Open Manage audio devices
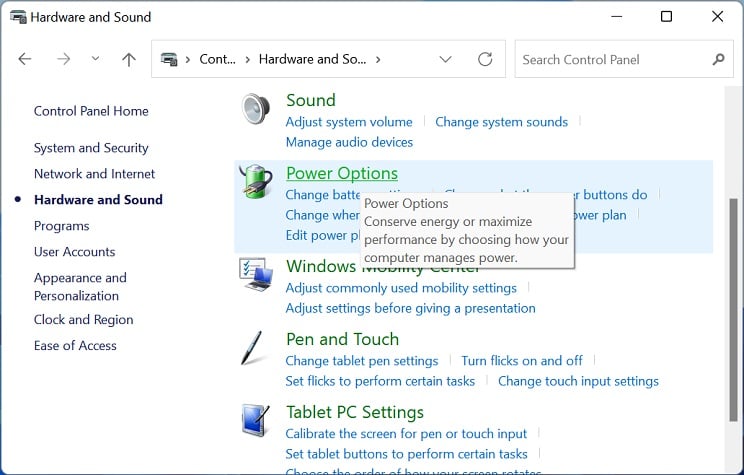 point(349,142)
